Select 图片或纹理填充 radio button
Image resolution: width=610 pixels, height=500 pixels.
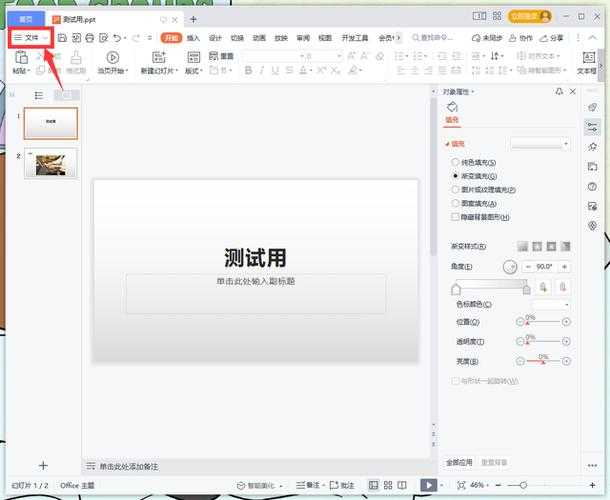[x=454, y=189]
